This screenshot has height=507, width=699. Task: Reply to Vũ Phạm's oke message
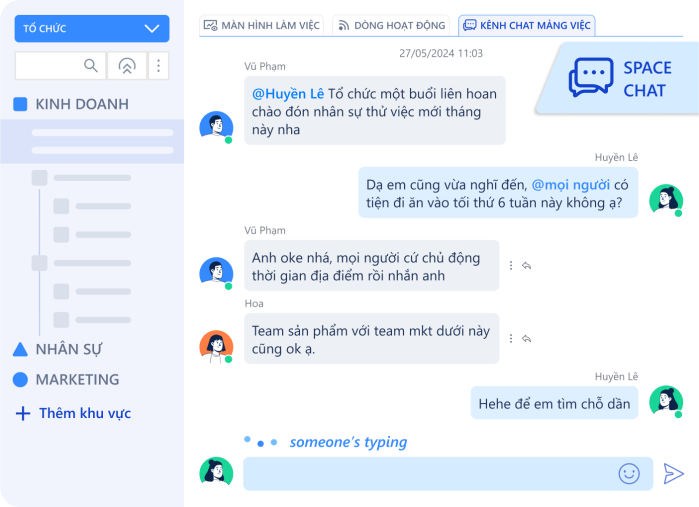[x=526, y=266]
